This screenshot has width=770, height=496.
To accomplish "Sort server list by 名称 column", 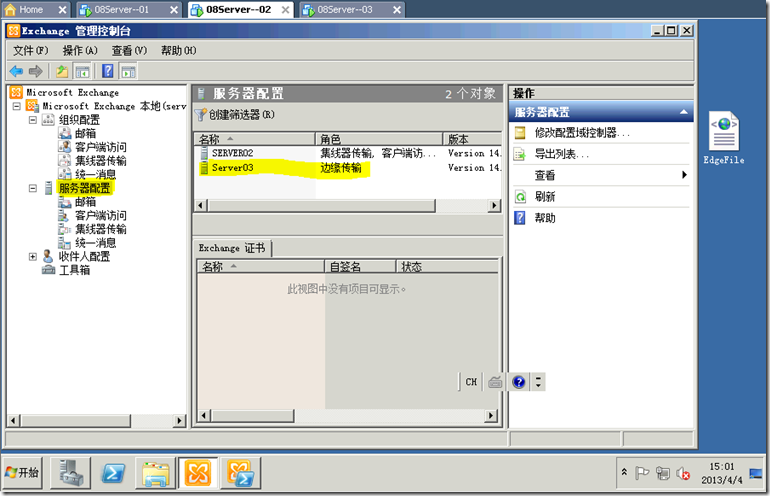I will click(x=254, y=139).
